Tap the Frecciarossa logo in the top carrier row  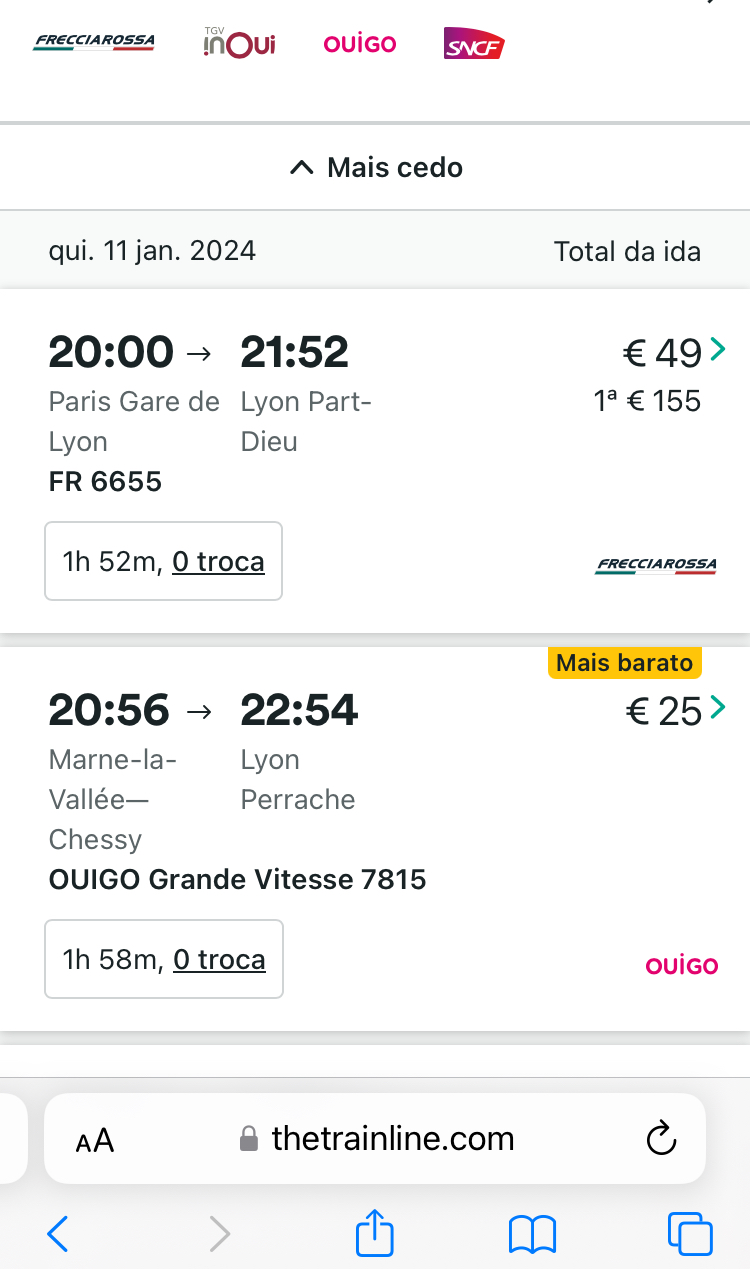(94, 43)
